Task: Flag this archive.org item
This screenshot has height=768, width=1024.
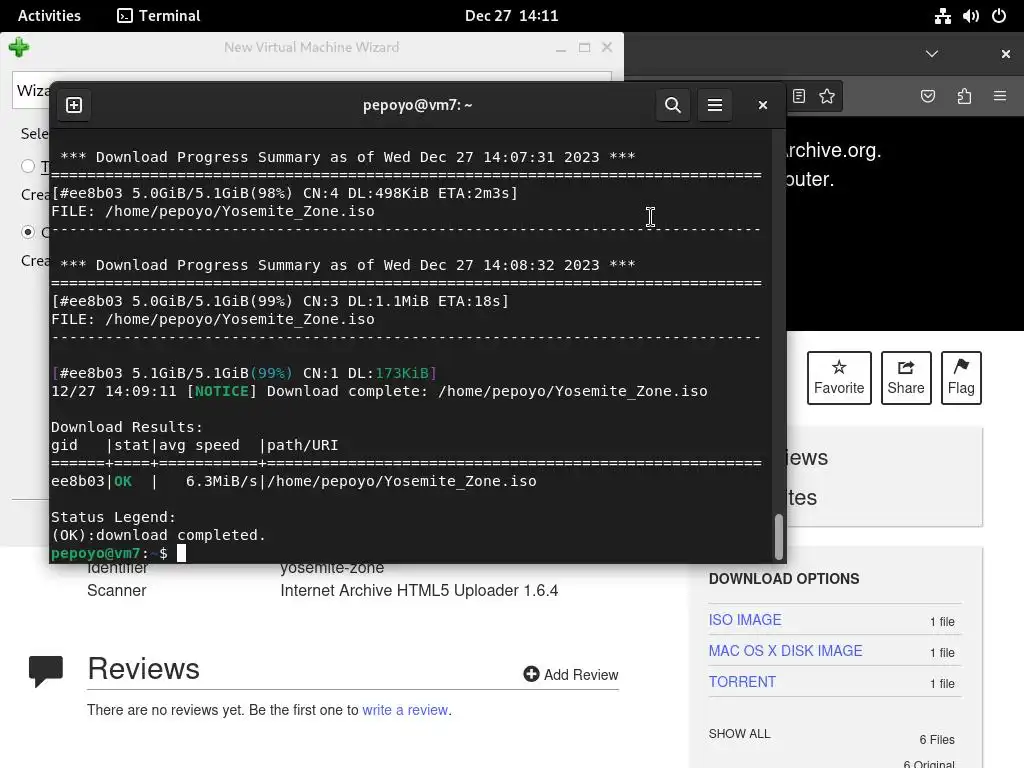Action: point(961,378)
